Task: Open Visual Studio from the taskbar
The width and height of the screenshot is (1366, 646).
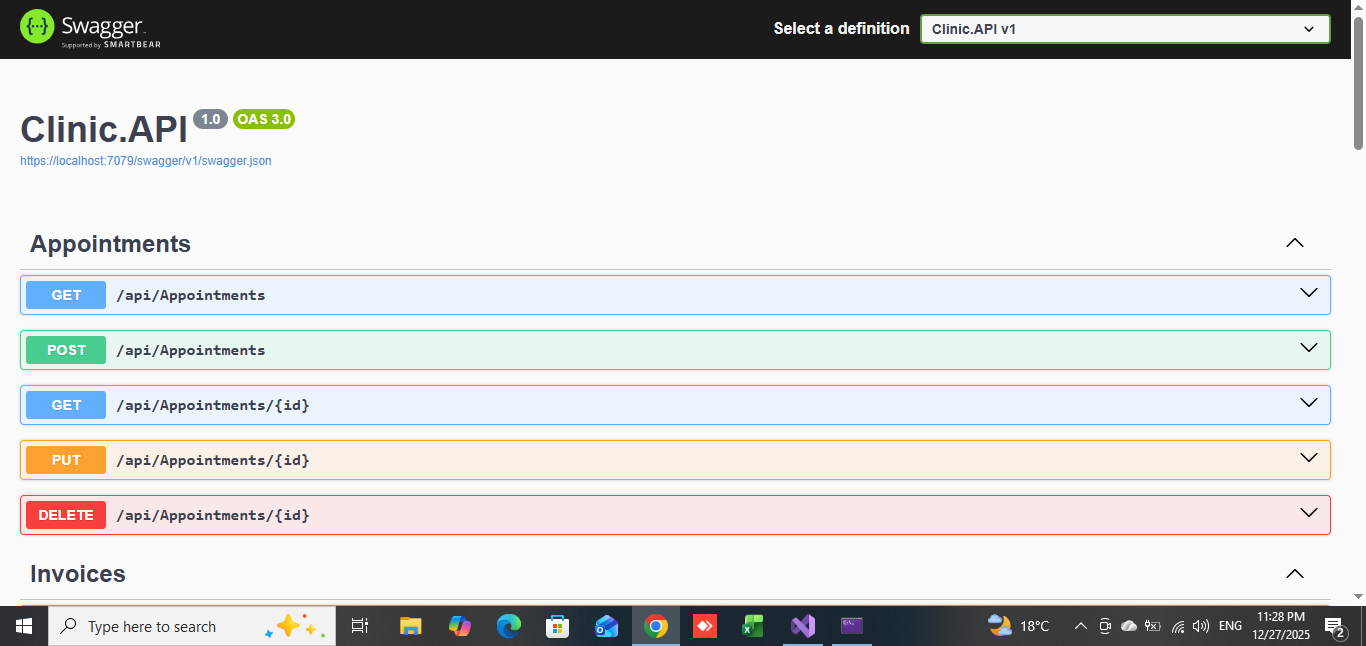Action: (803, 626)
